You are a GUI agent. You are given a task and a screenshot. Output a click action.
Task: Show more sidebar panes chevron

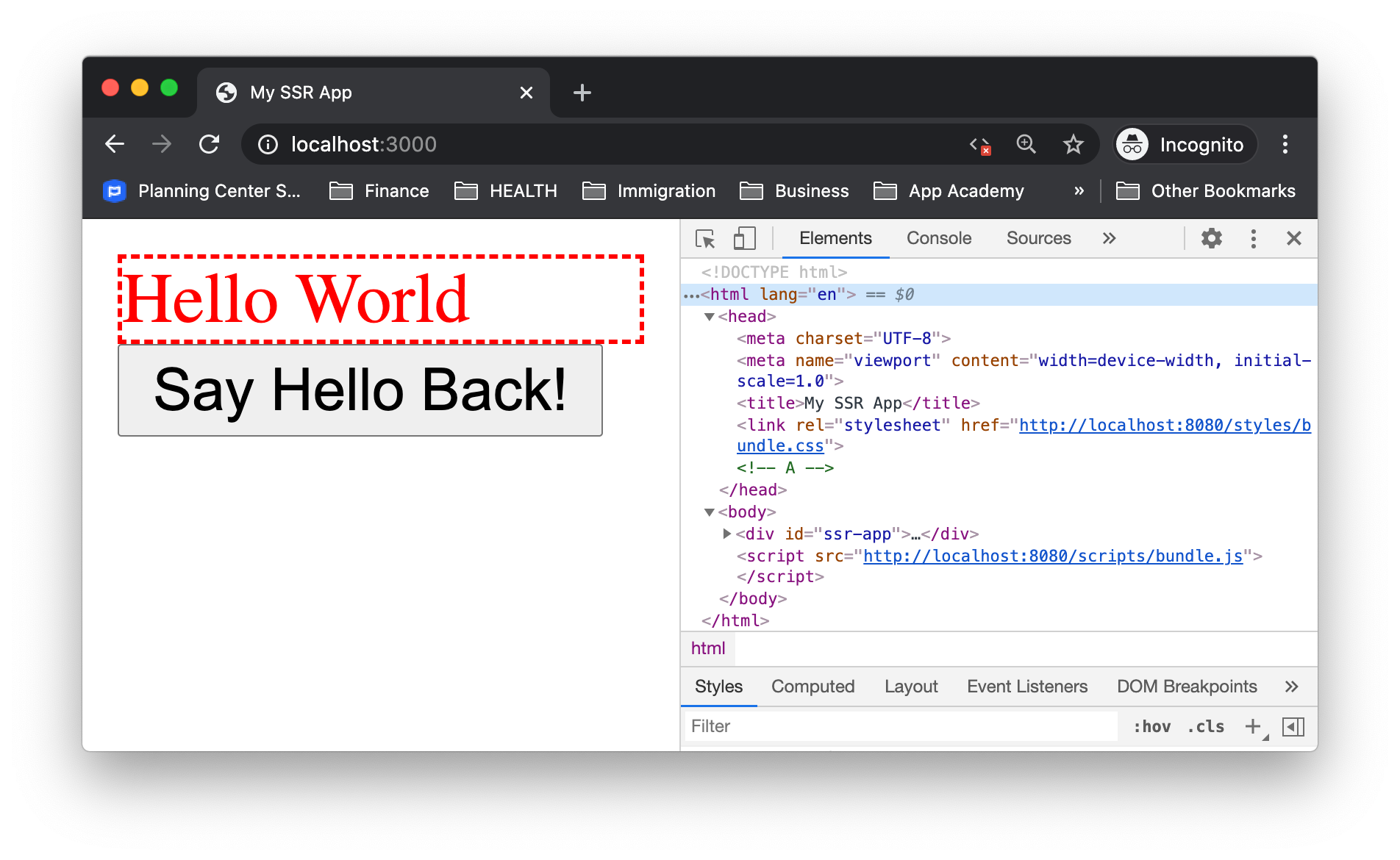(1292, 687)
